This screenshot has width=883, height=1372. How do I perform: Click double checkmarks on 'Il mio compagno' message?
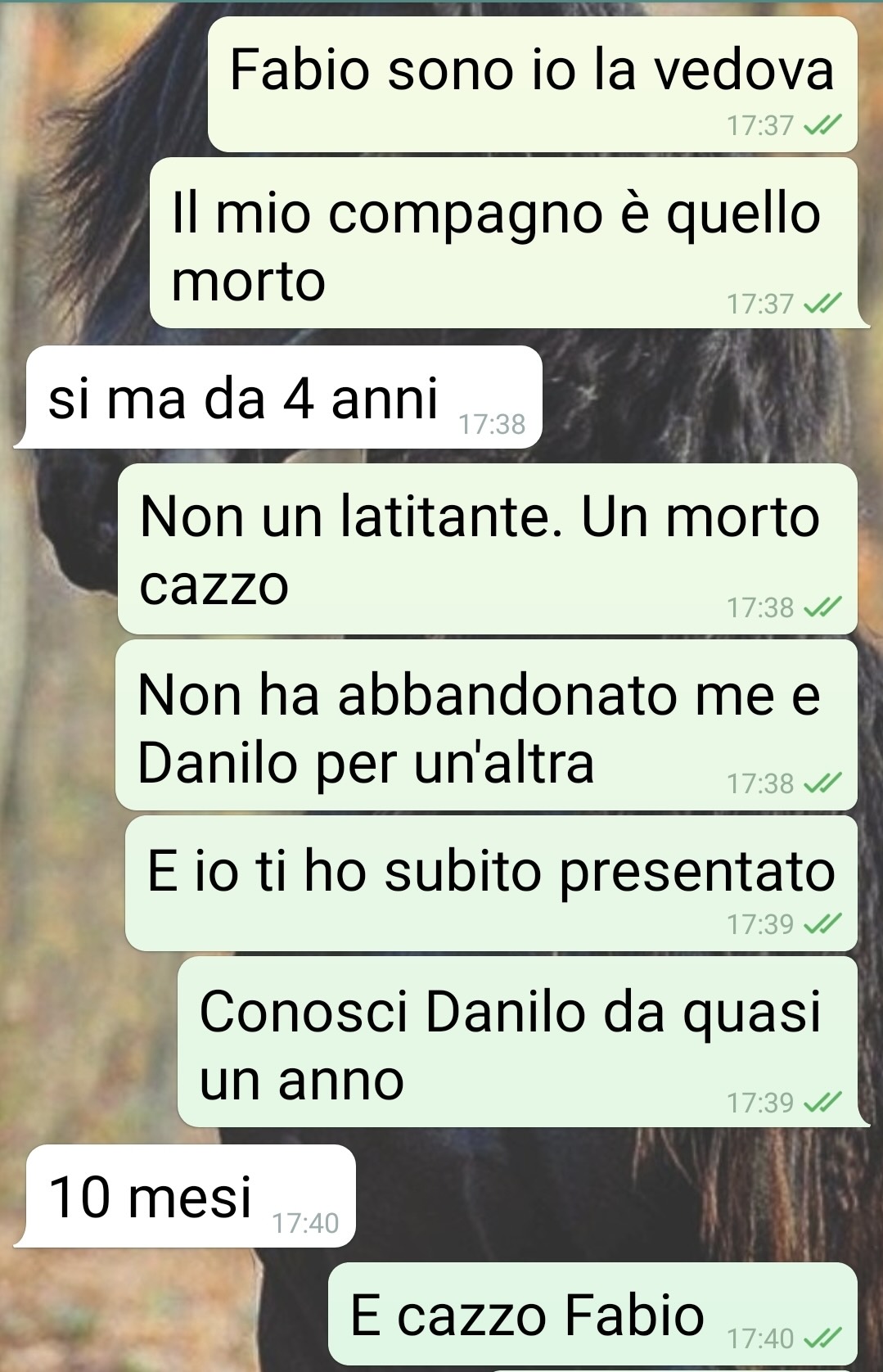click(822, 304)
